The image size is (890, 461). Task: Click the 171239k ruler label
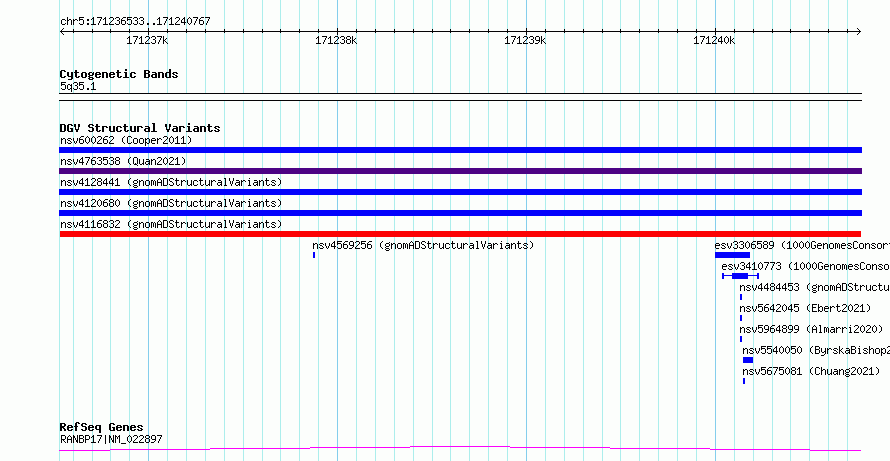[525, 40]
